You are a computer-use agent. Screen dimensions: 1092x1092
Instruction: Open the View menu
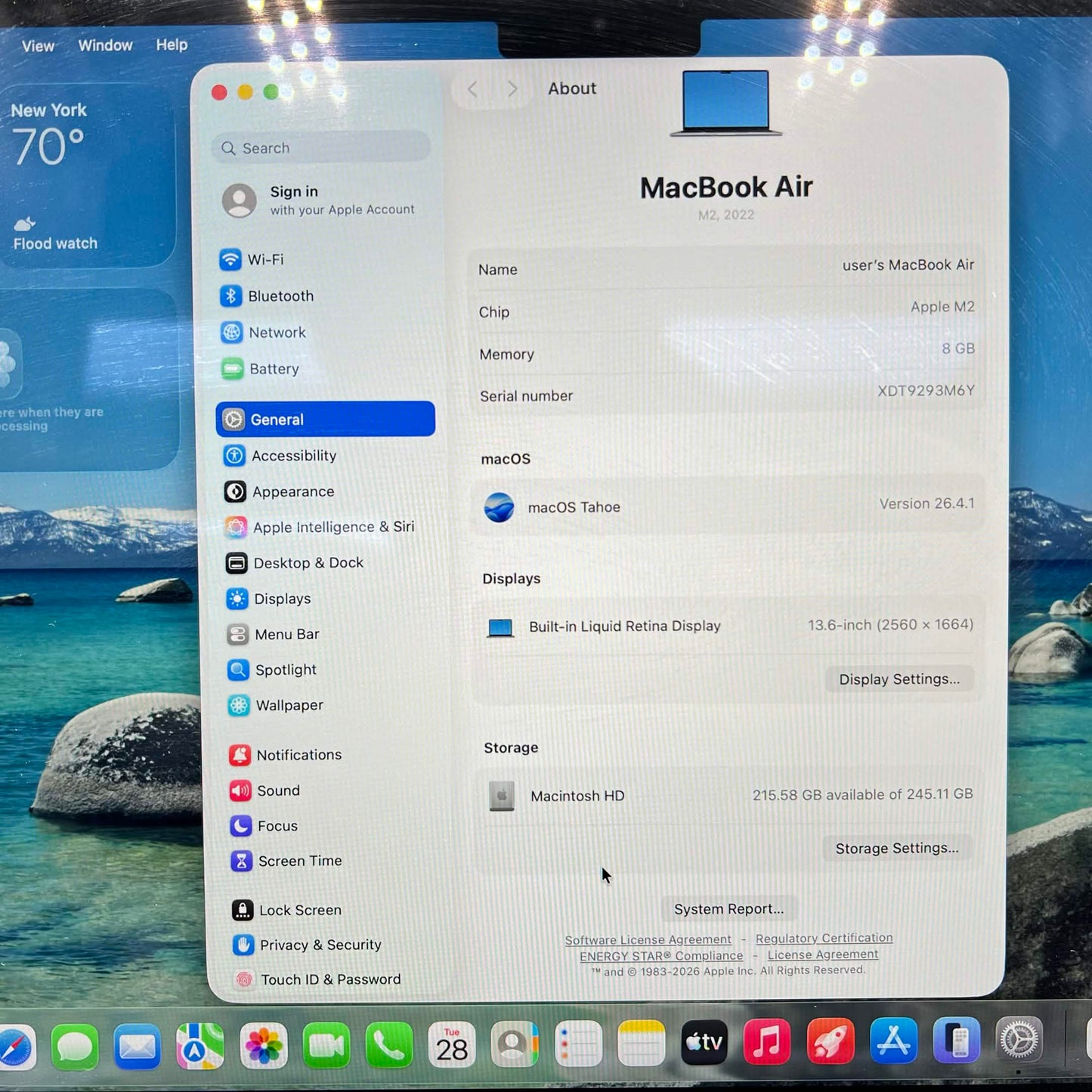[38, 46]
